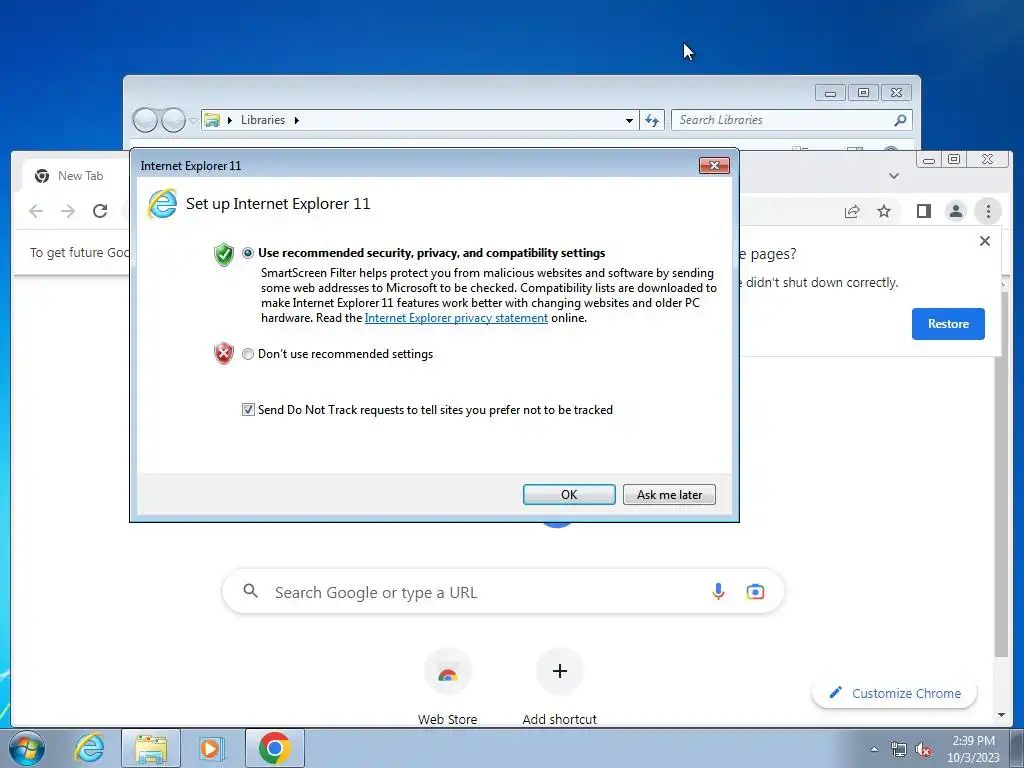The height and width of the screenshot is (768, 1024).
Task: Open Explorer recent pages dropdown arrow
Action: point(193,120)
